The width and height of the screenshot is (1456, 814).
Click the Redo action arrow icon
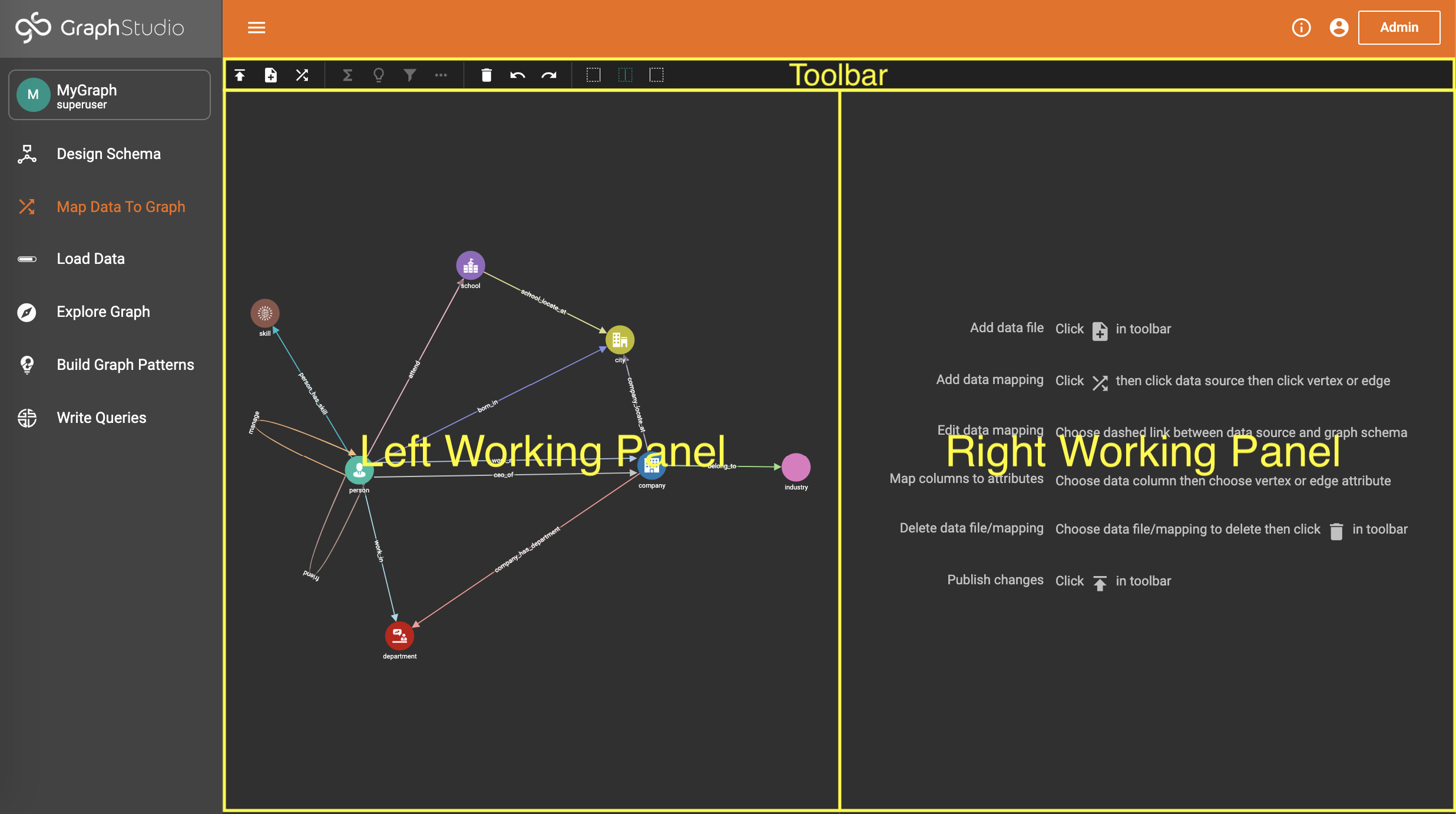pyautogui.click(x=548, y=75)
